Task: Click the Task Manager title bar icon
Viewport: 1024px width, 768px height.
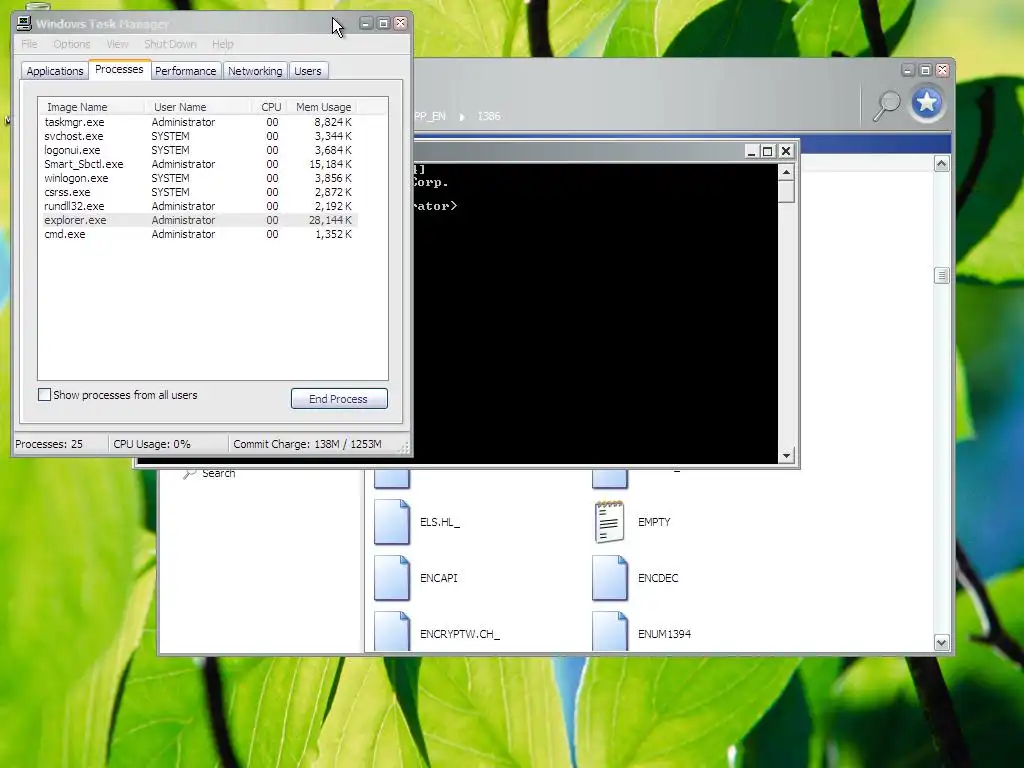Action: coord(24,24)
